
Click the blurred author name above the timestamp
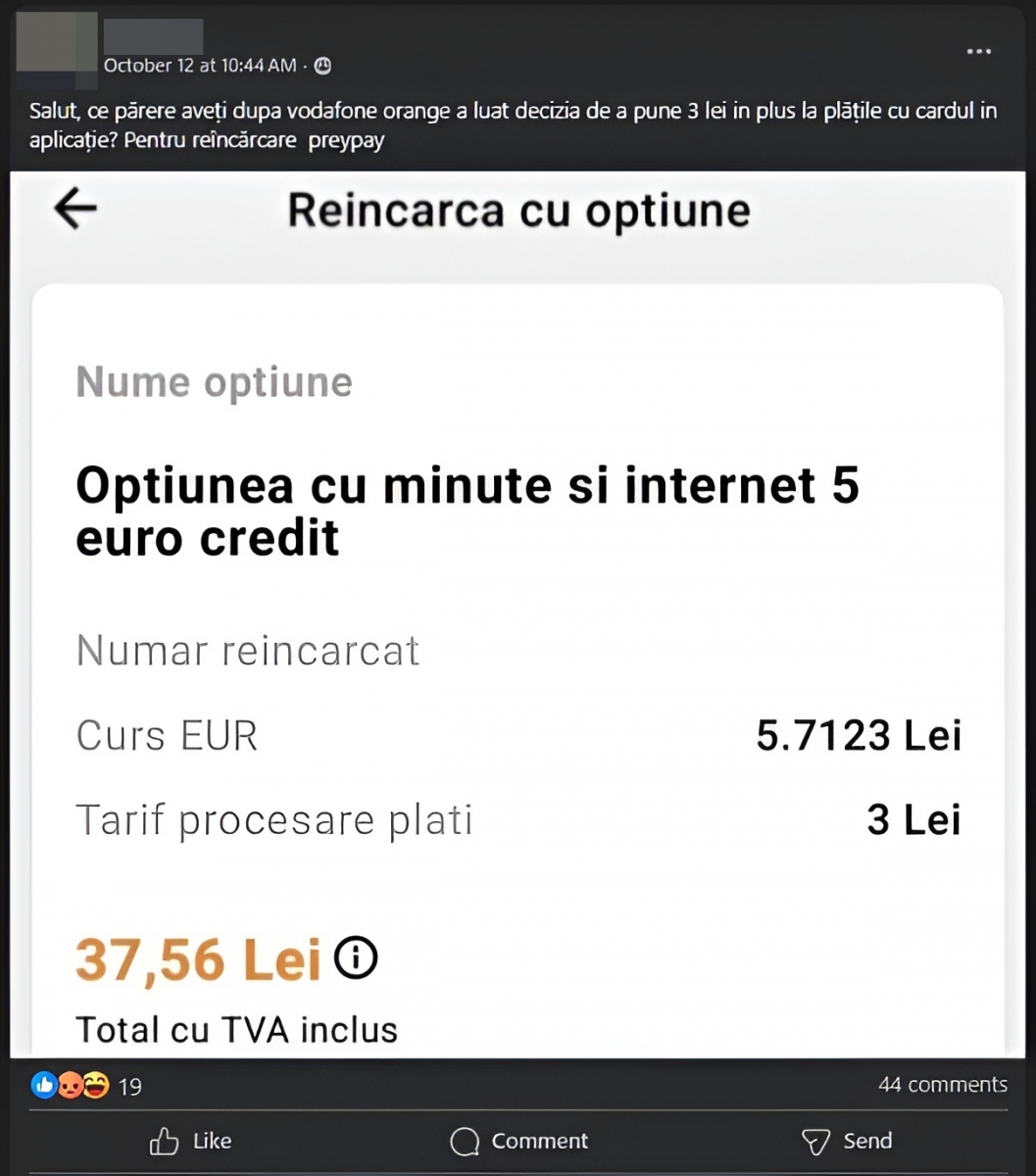[153, 35]
